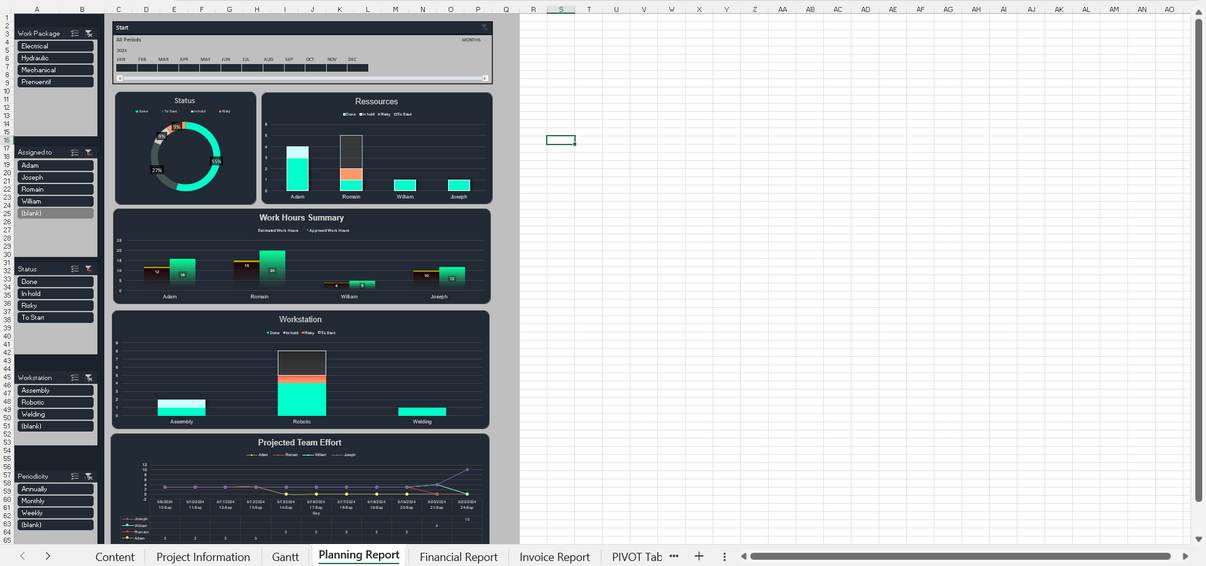Toggle the Electrical work package filter
Image resolution: width=1206 pixels, height=566 pixels.
point(56,46)
